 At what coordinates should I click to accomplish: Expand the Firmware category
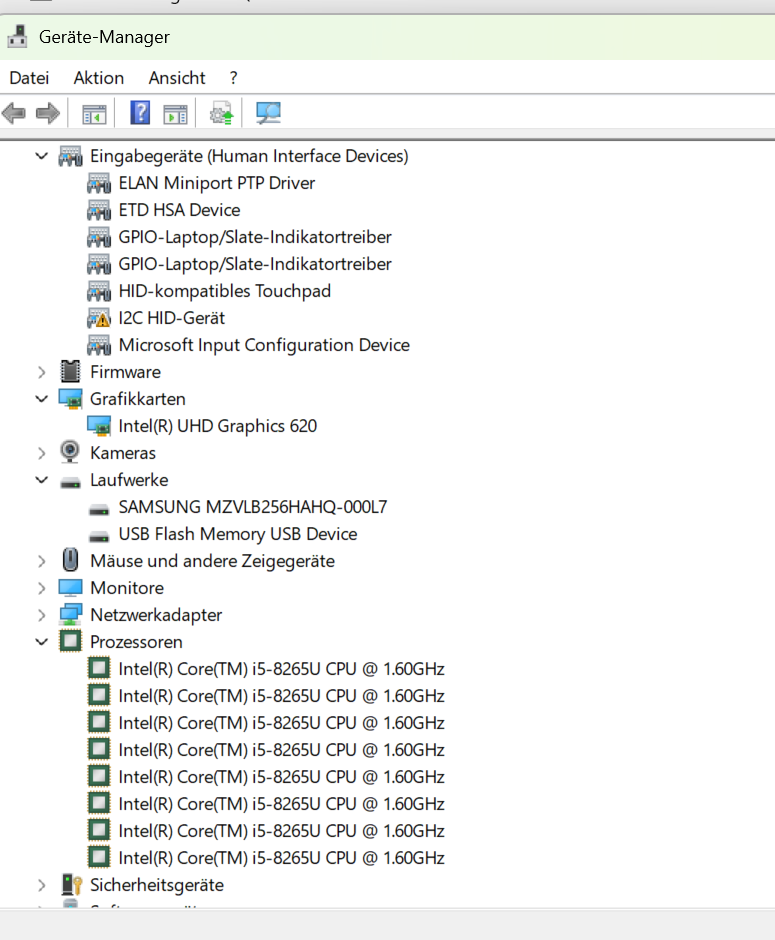pyautogui.click(x=41, y=372)
